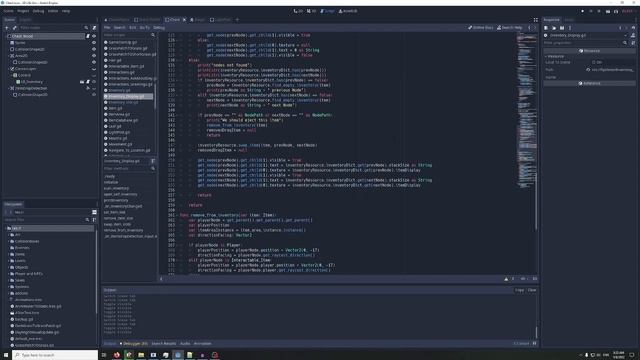Open object history dropdown in Inspector

(633, 28)
